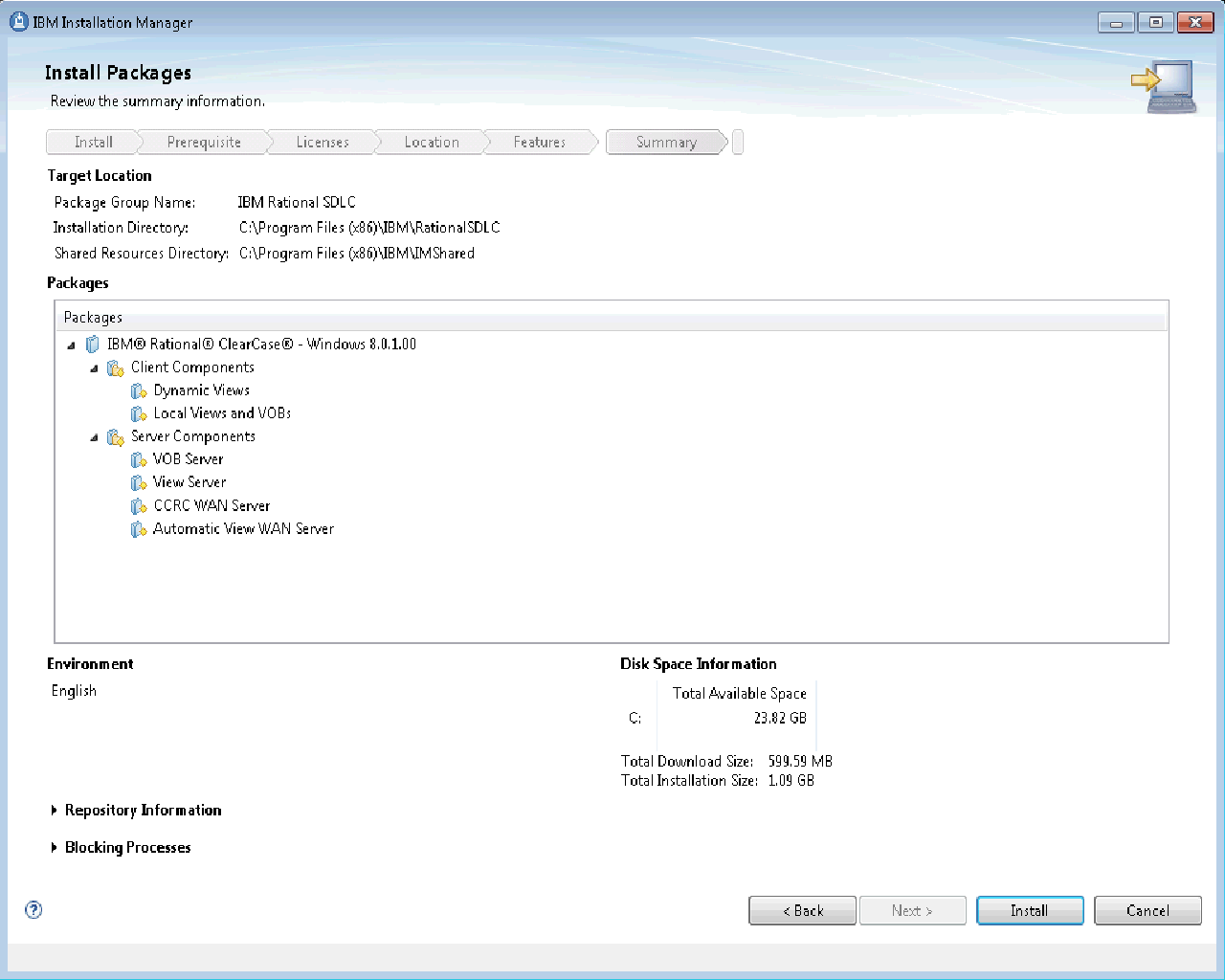Go to the Licenses wizard step
Image resolution: width=1225 pixels, height=980 pixels.
[x=323, y=143]
